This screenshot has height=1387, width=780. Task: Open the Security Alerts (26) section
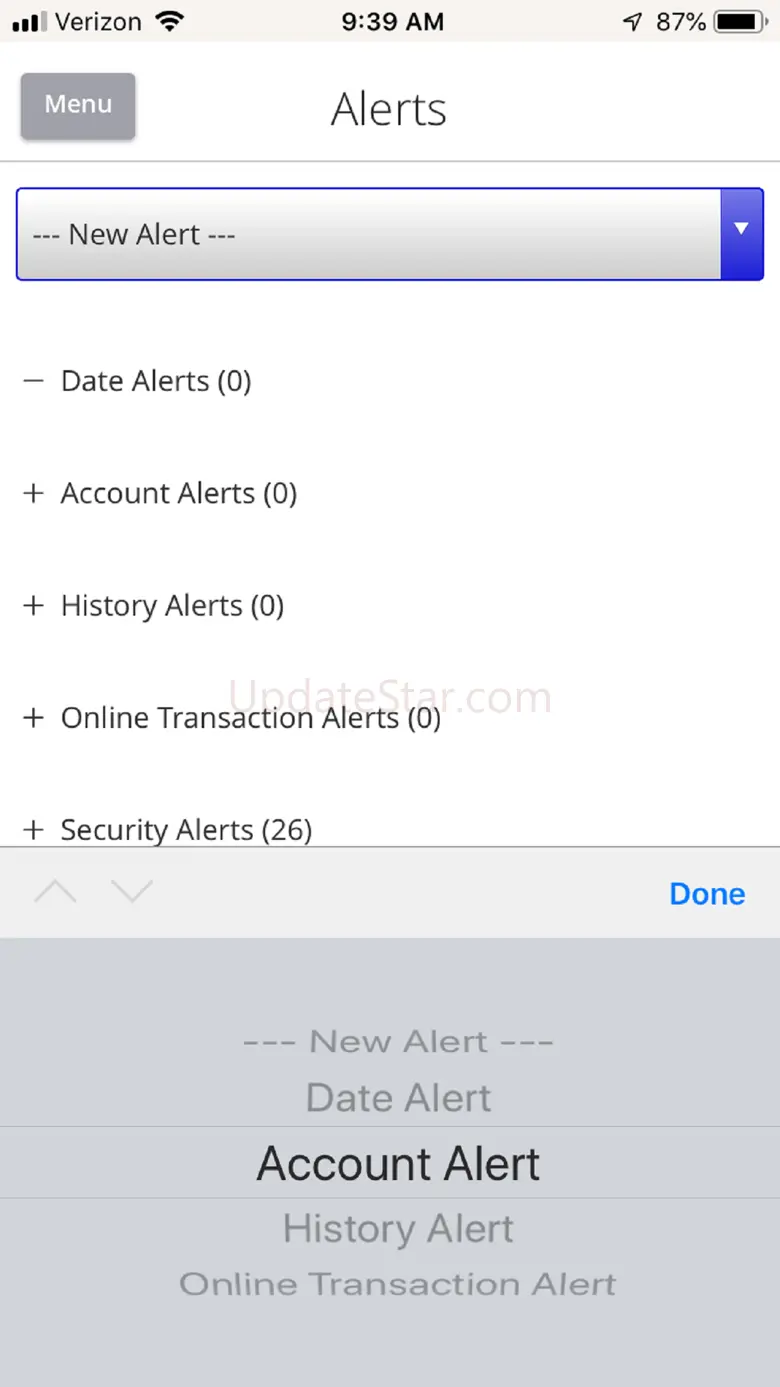click(186, 830)
